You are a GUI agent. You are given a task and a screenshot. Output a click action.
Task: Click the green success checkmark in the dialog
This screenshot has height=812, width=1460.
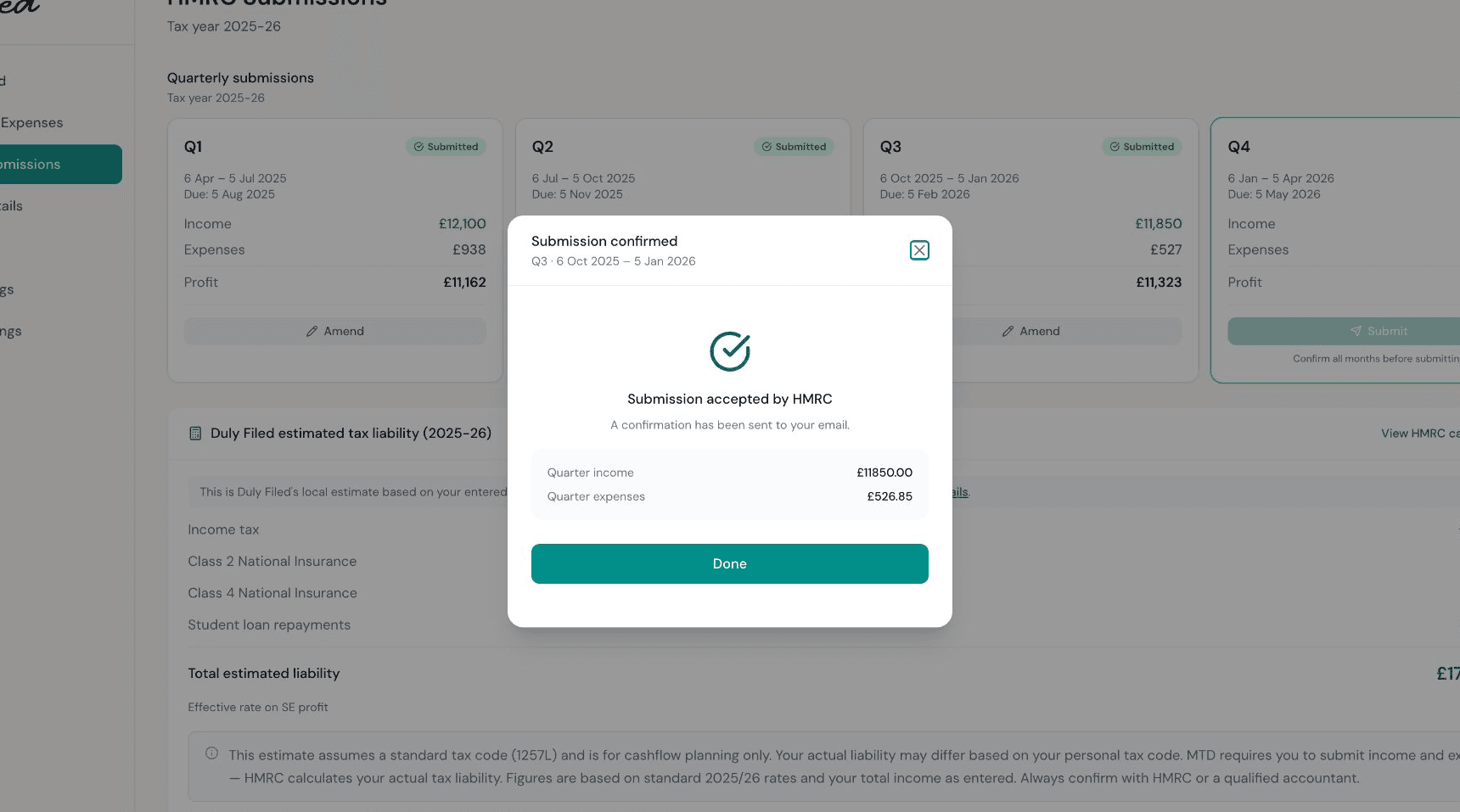click(729, 350)
